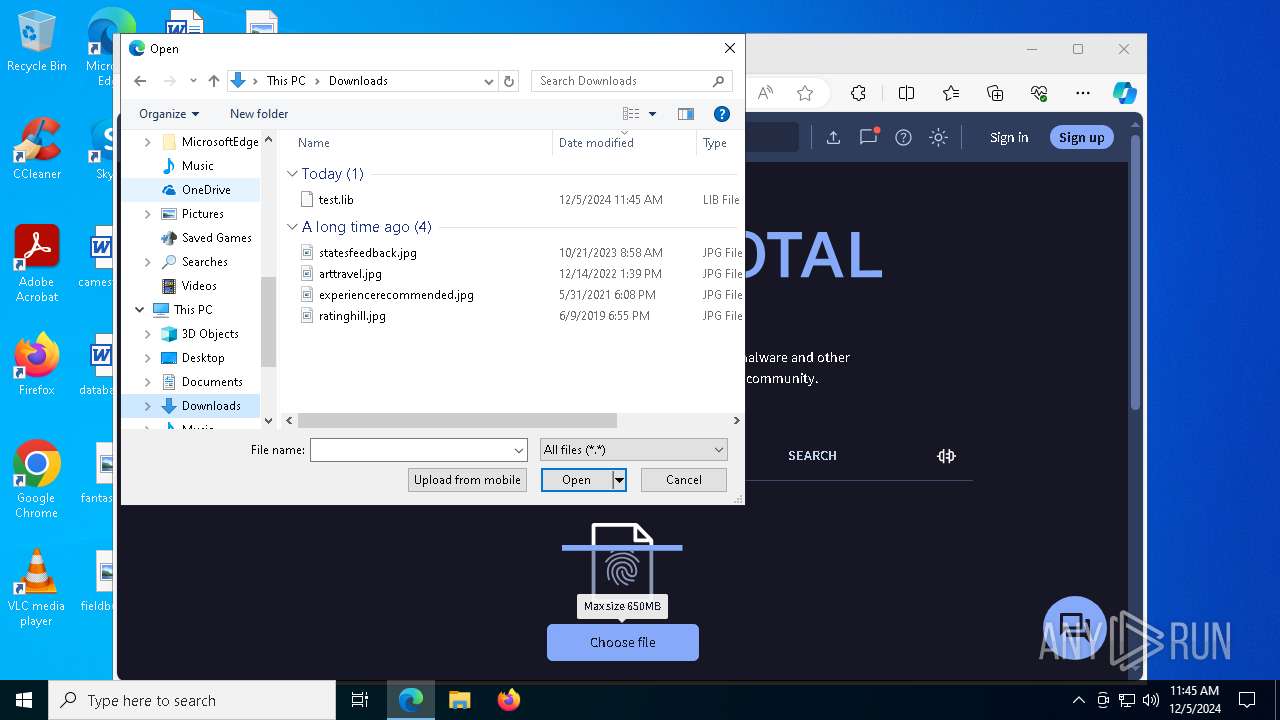This screenshot has width=1280, height=720.
Task: Open the Copilot sidebar icon
Action: (x=1125, y=93)
